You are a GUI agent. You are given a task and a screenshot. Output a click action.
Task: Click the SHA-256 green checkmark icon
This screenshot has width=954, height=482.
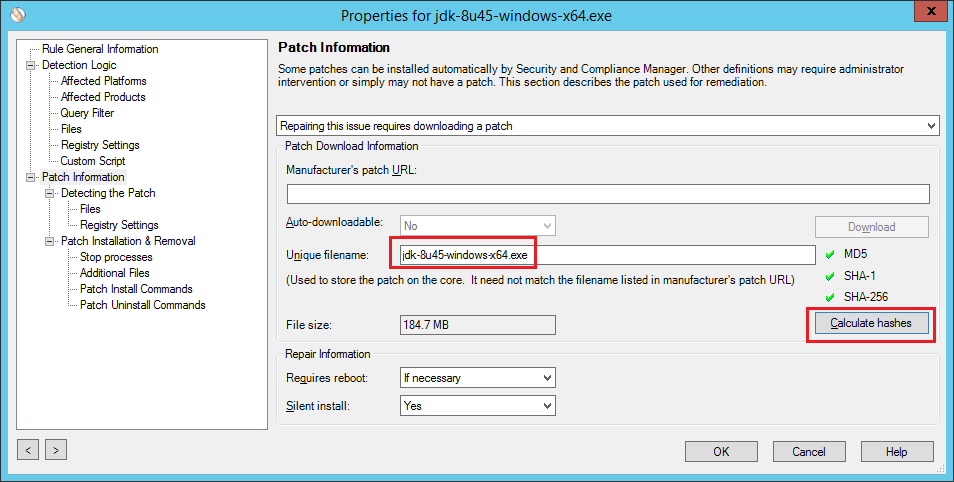[828, 297]
